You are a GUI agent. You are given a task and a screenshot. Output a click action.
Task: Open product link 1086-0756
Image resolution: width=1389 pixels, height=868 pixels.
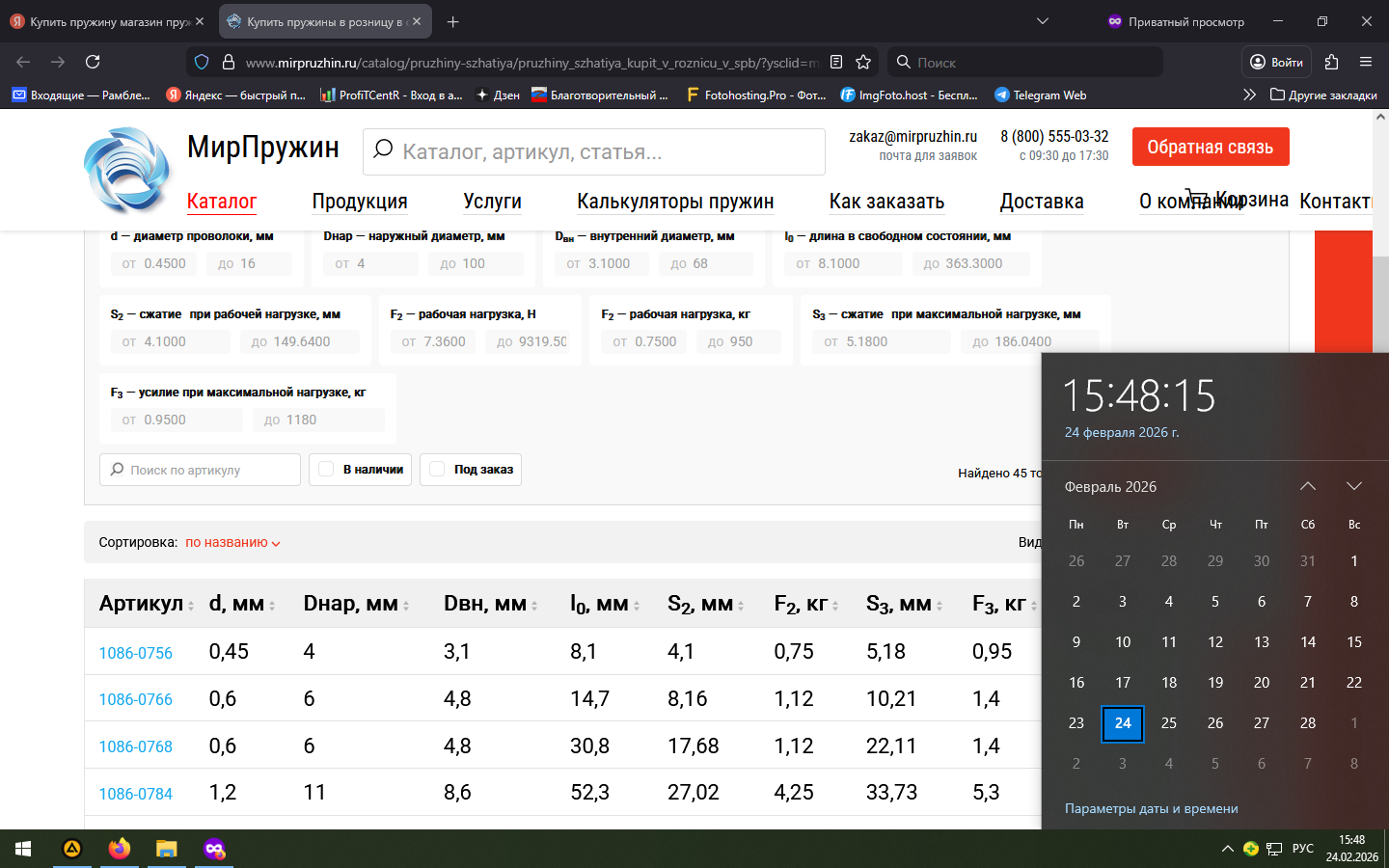(x=136, y=653)
